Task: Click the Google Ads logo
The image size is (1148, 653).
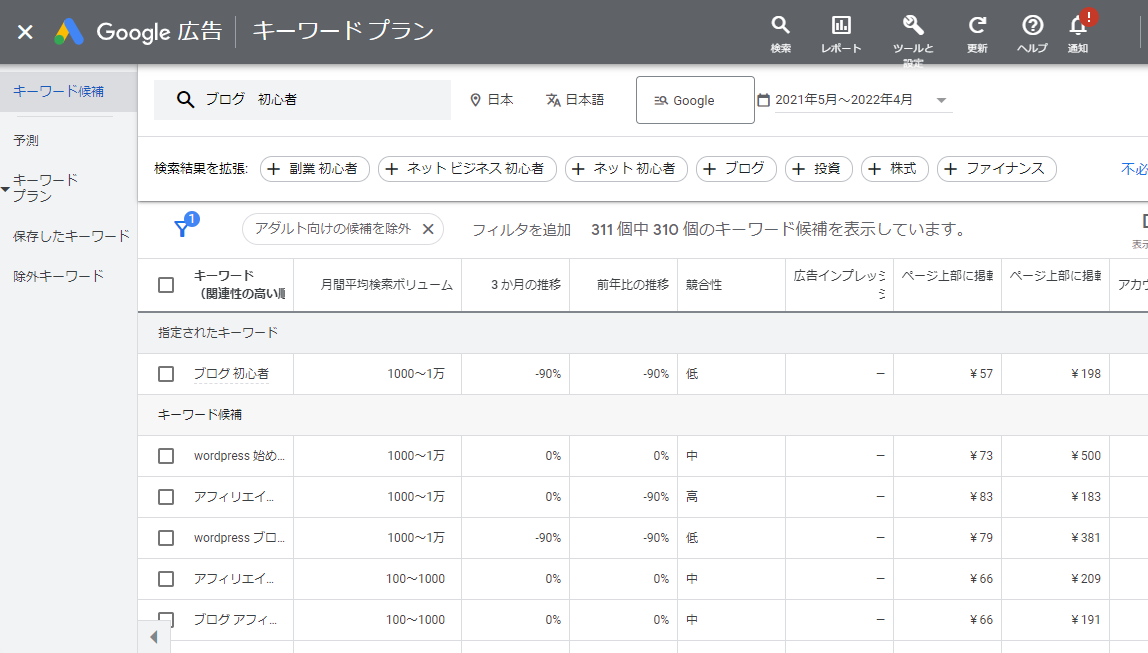Action: coord(69,32)
